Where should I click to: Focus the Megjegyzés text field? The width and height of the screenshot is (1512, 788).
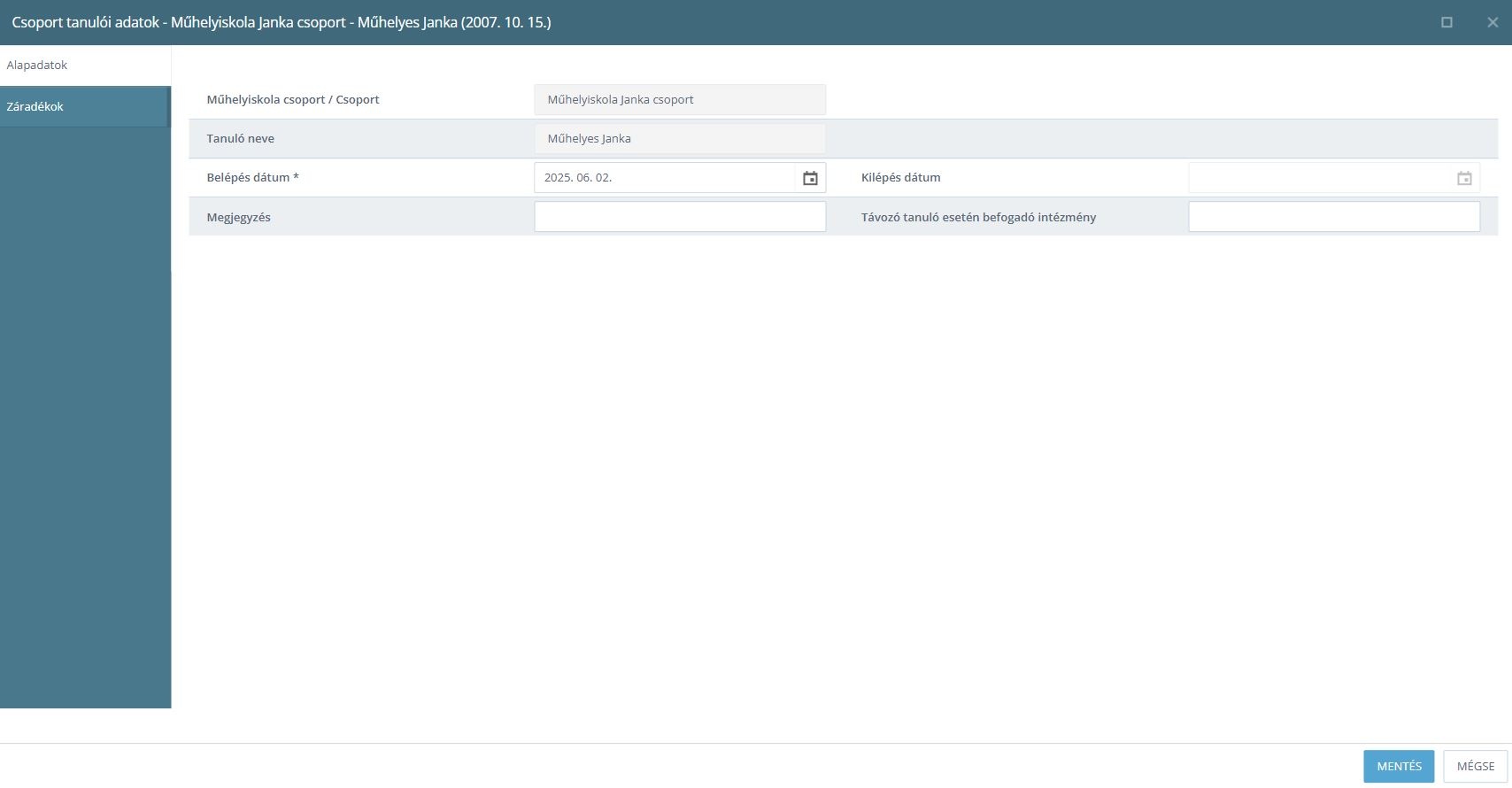[x=680, y=217]
